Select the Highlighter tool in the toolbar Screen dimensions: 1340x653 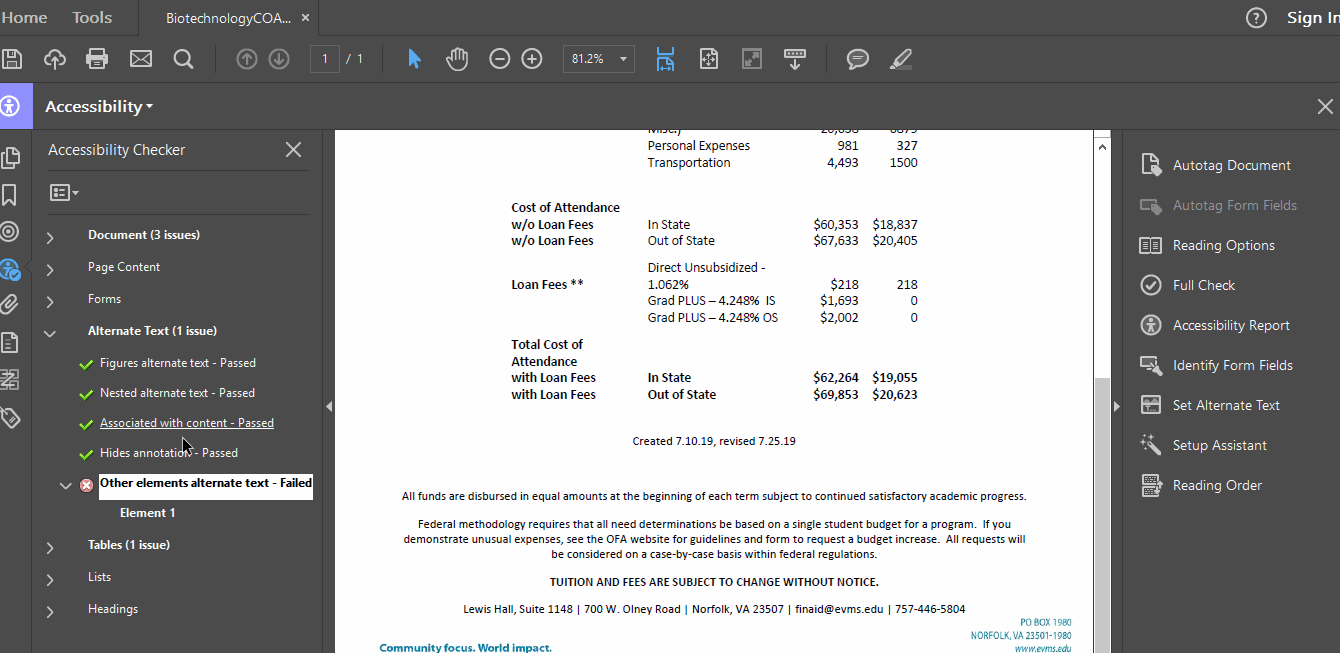click(900, 59)
